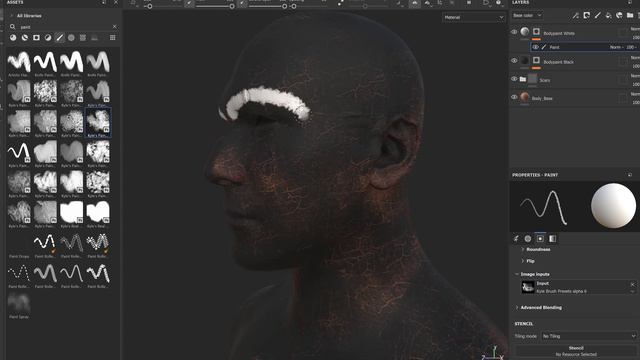The width and height of the screenshot is (640, 360).
Task: Expand the Advanced Blending section
Action: (x=538, y=307)
